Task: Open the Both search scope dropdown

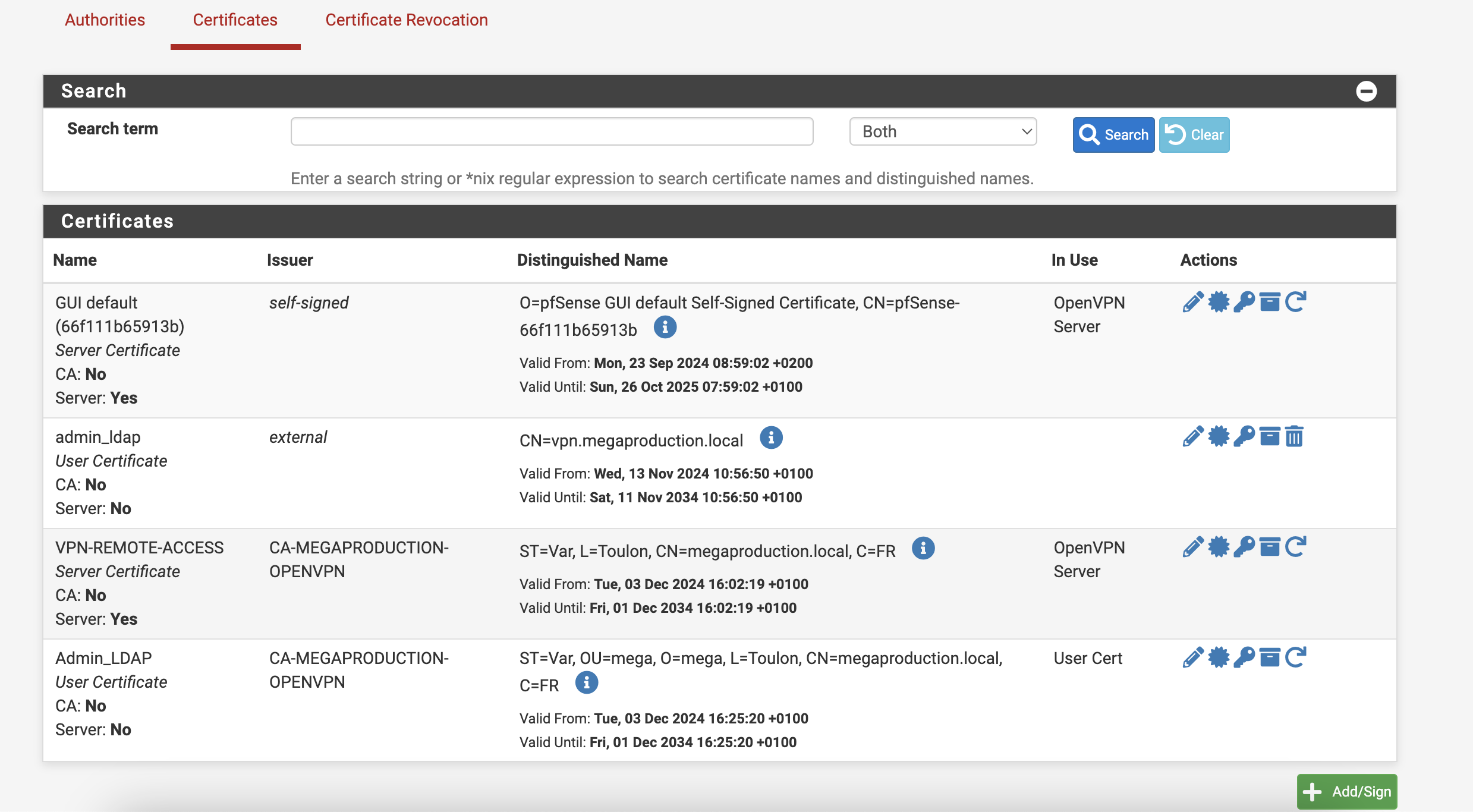Action: (x=943, y=131)
